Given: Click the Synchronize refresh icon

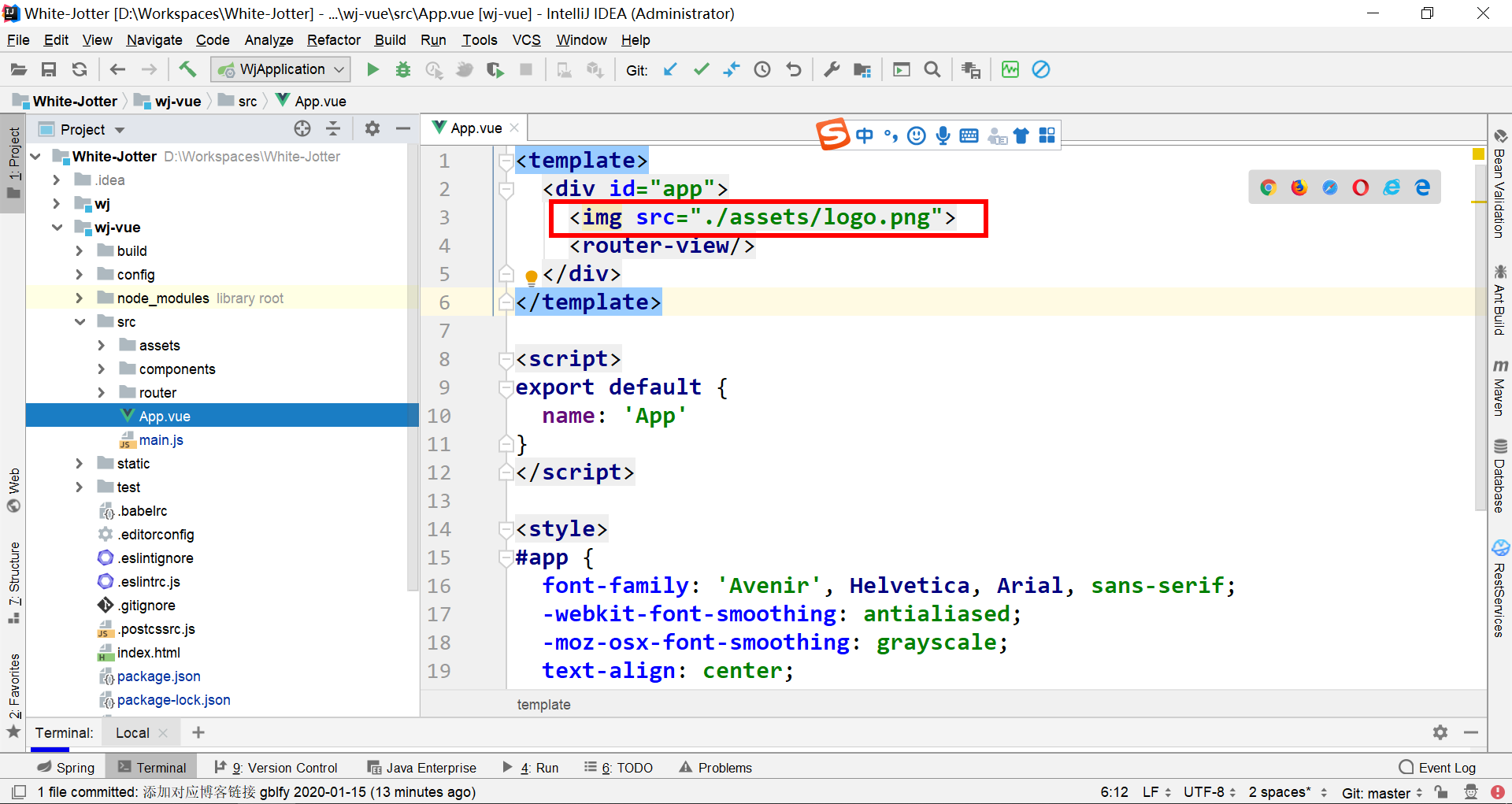Looking at the screenshot, I should pos(80,70).
